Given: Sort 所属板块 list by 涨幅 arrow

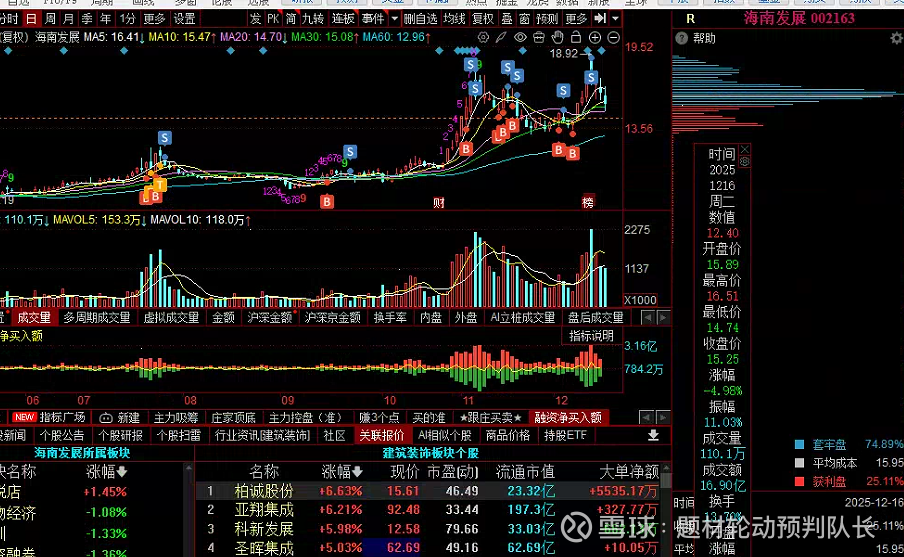Looking at the screenshot, I should point(122,472).
